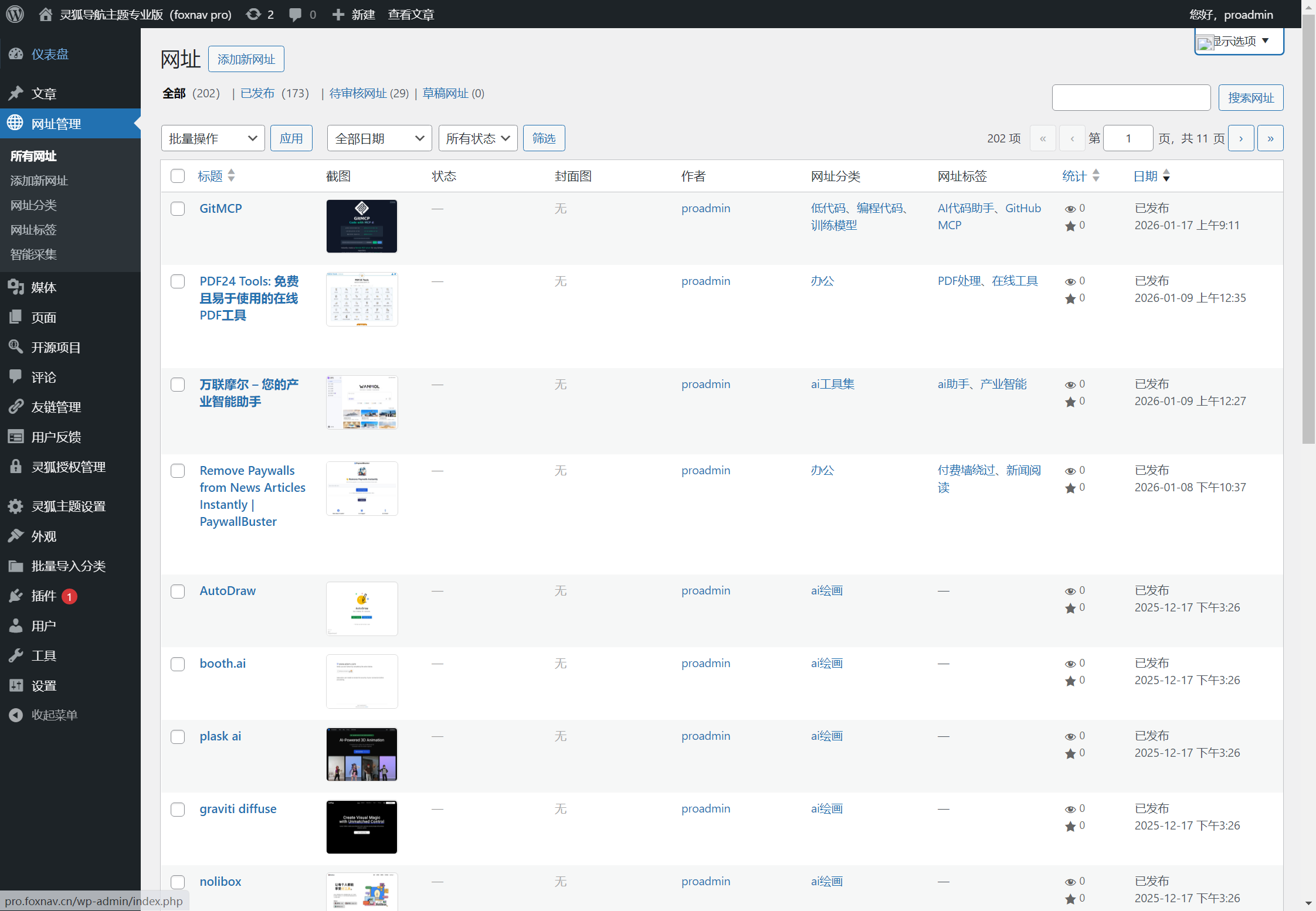
Task: Expand the 全部日期 date filter dropdown
Action: 379,138
